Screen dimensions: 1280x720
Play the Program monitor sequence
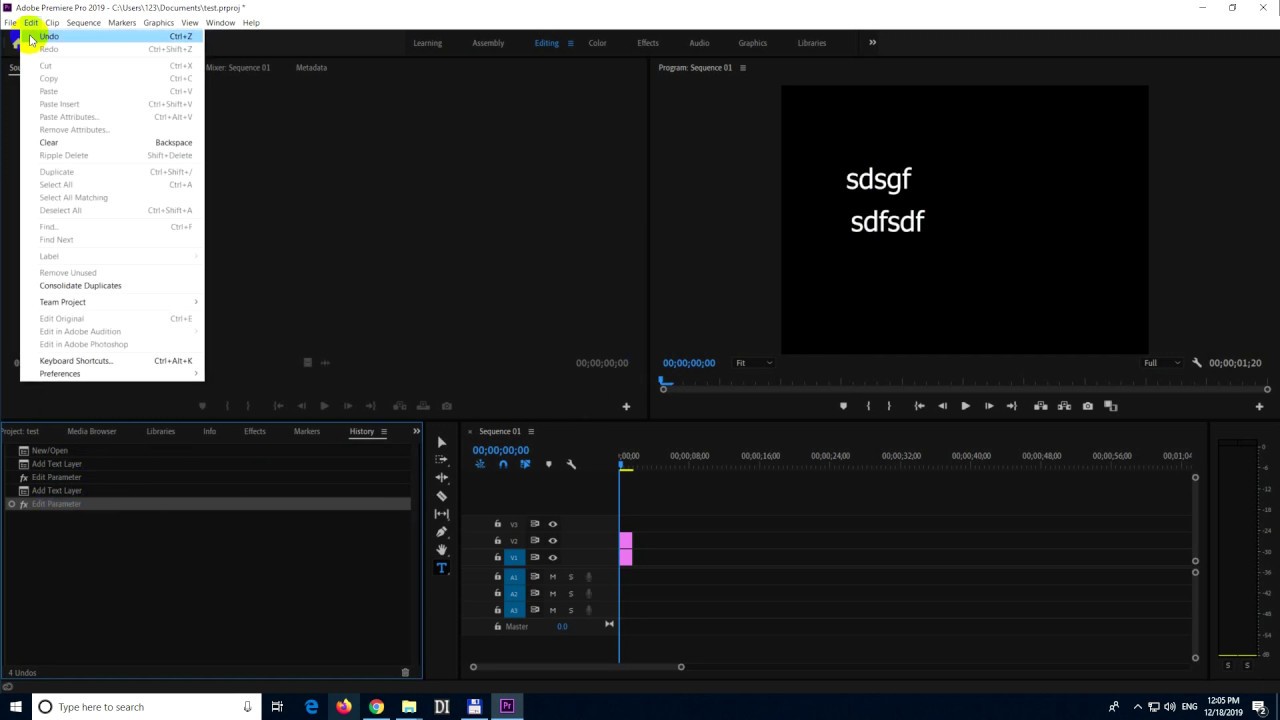pos(965,406)
